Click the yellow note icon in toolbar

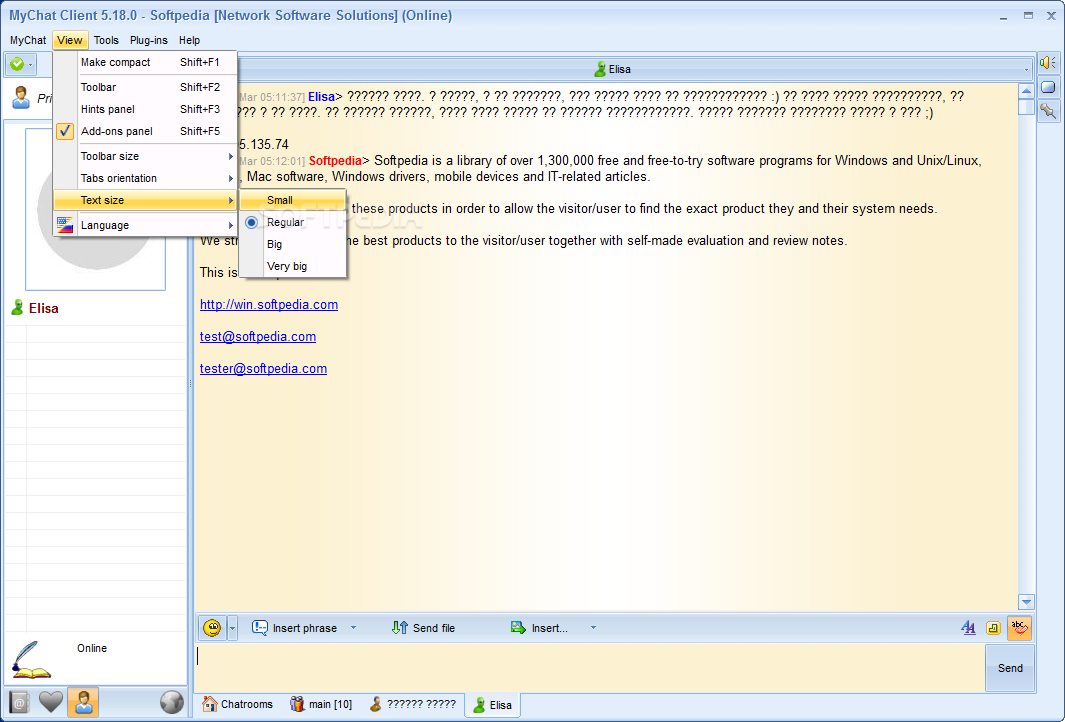tap(993, 628)
